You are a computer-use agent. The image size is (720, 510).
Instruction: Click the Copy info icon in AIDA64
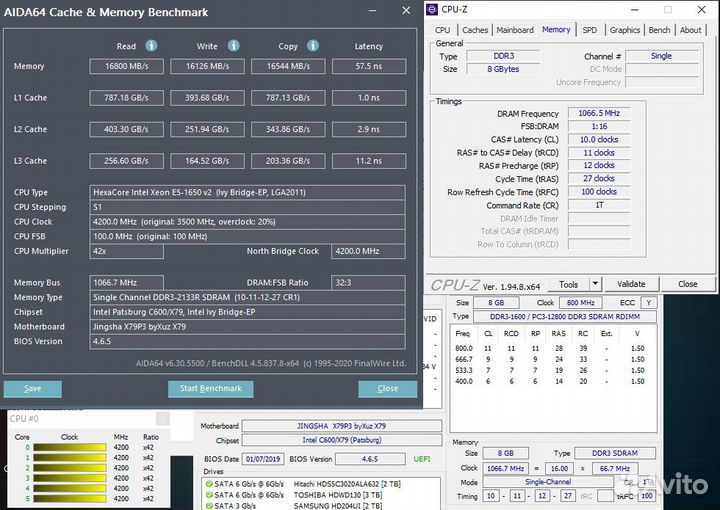pyautogui.click(x=313, y=45)
